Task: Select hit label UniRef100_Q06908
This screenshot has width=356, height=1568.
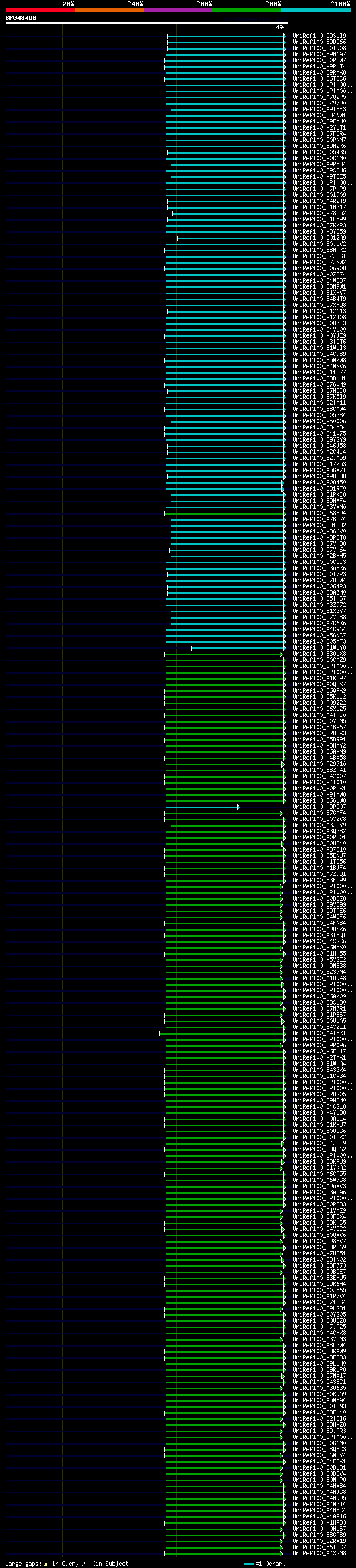Action: (319, 269)
